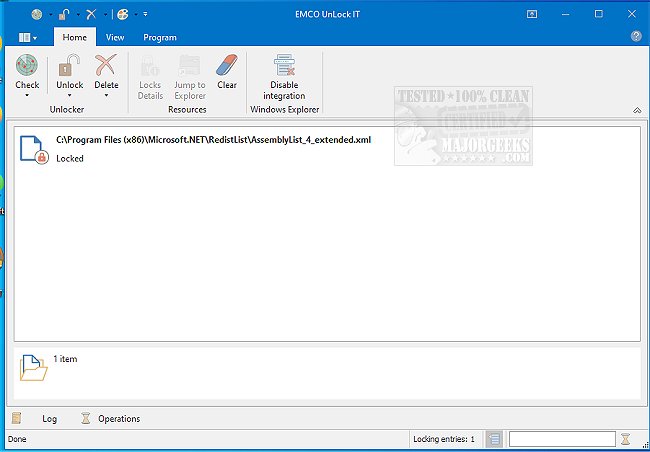Open dropdown next to quick access Check icon
Screen dimensions: 650x452
click(x=51, y=15)
